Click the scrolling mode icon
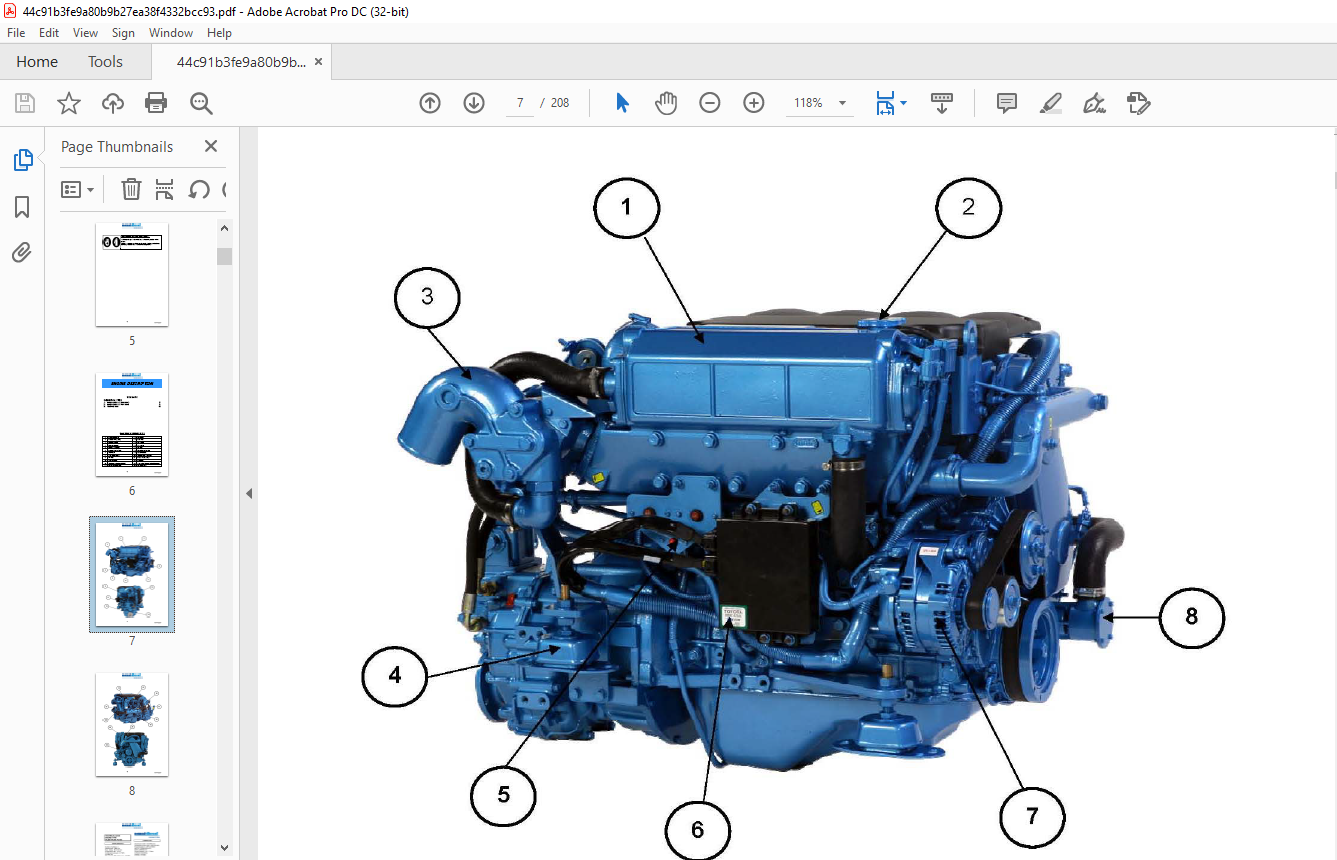Screen dimensions: 1337x860 [x=942, y=103]
